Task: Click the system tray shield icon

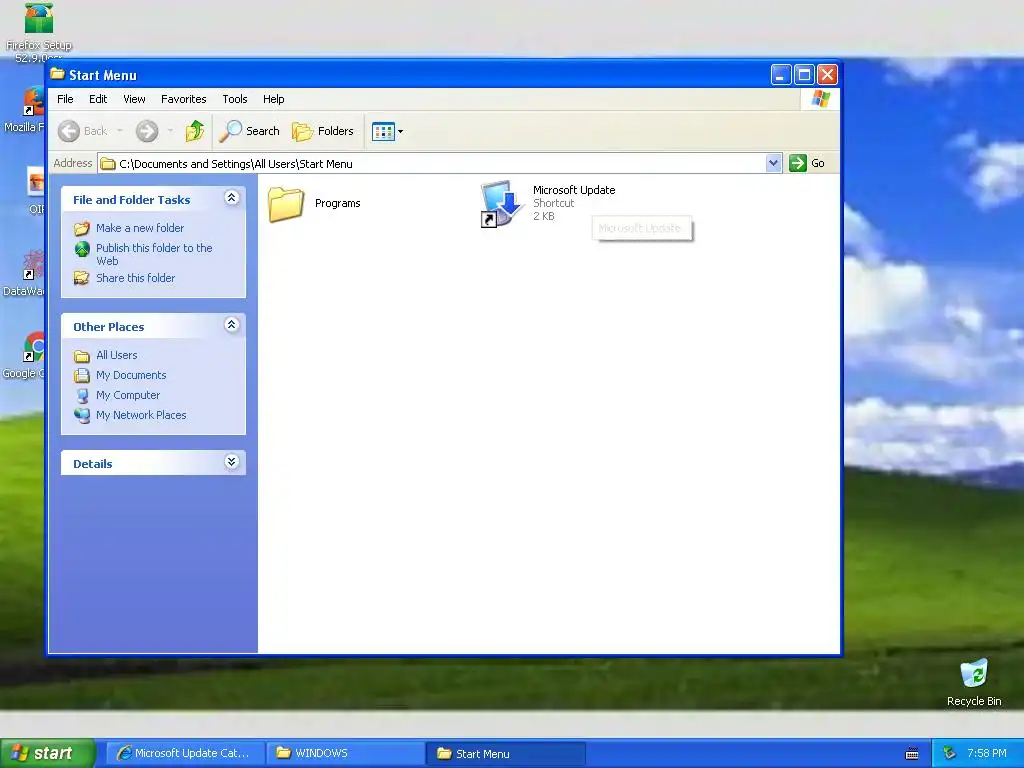Action: (x=949, y=754)
